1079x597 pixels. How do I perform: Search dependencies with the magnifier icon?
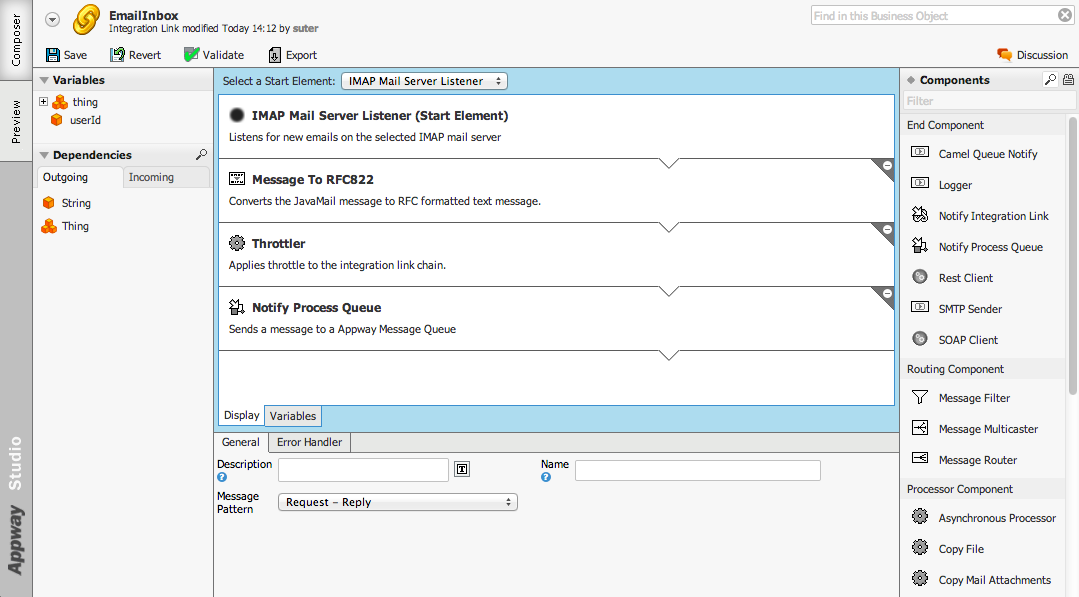[x=201, y=155]
